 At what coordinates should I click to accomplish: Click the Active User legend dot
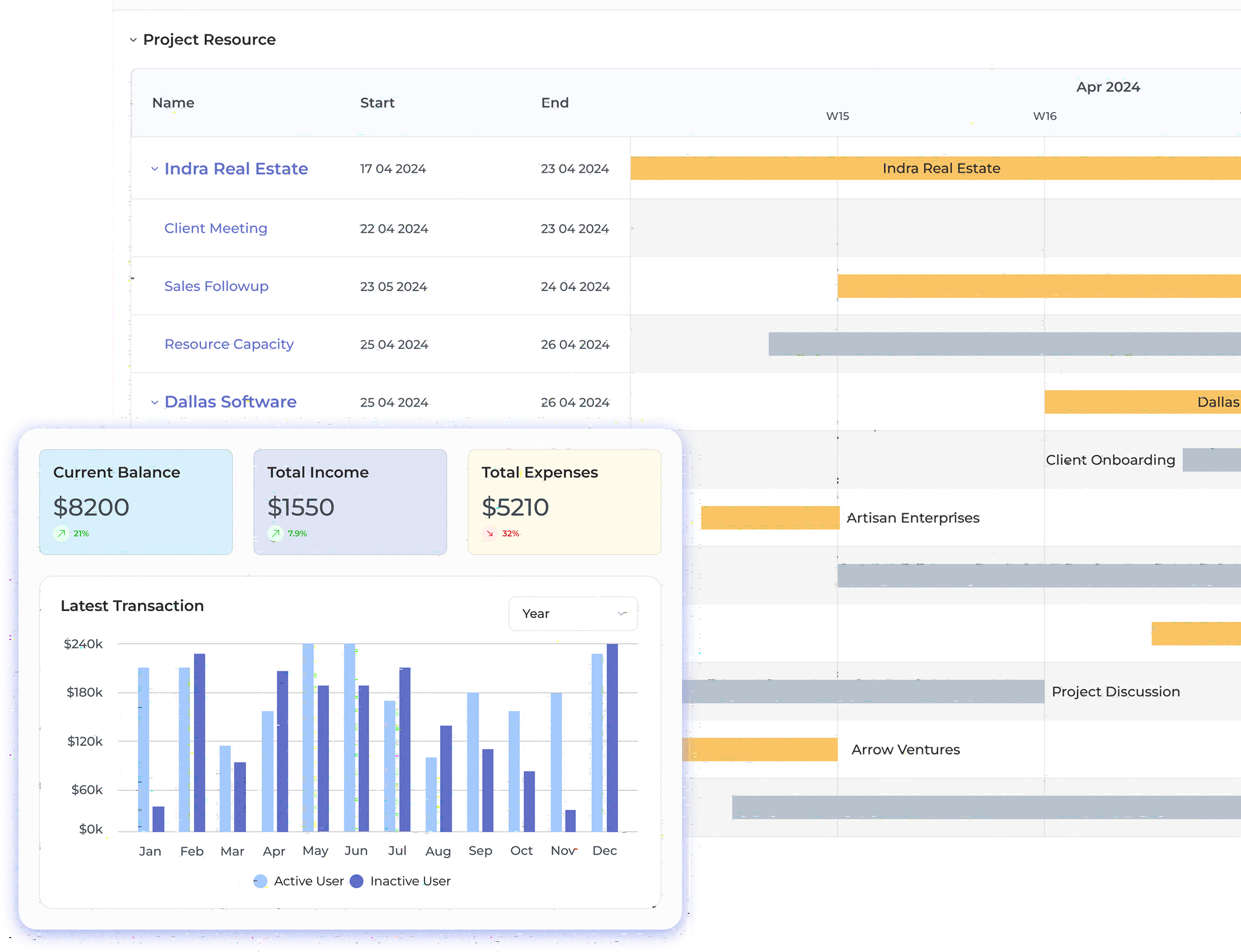click(x=260, y=881)
